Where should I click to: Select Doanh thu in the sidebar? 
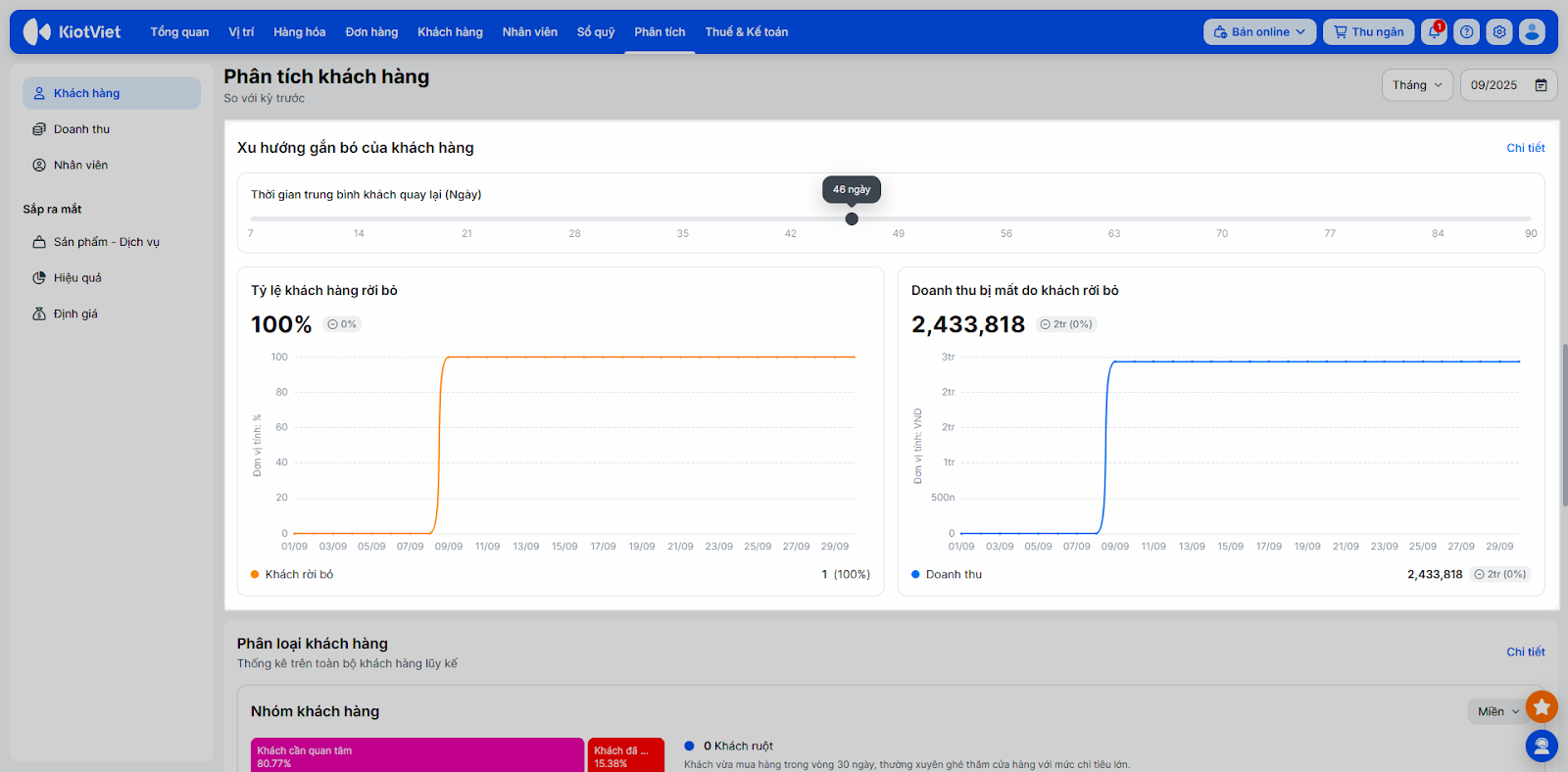click(81, 129)
